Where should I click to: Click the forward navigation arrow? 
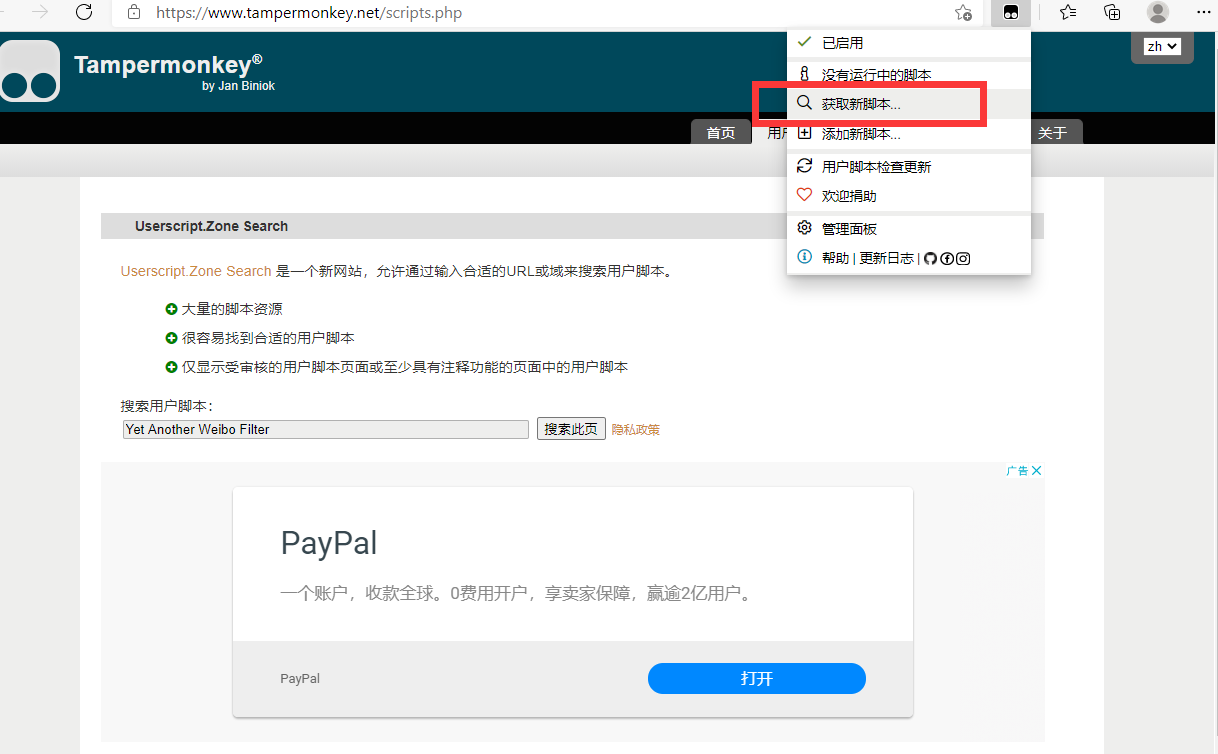(x=40, y=12)
